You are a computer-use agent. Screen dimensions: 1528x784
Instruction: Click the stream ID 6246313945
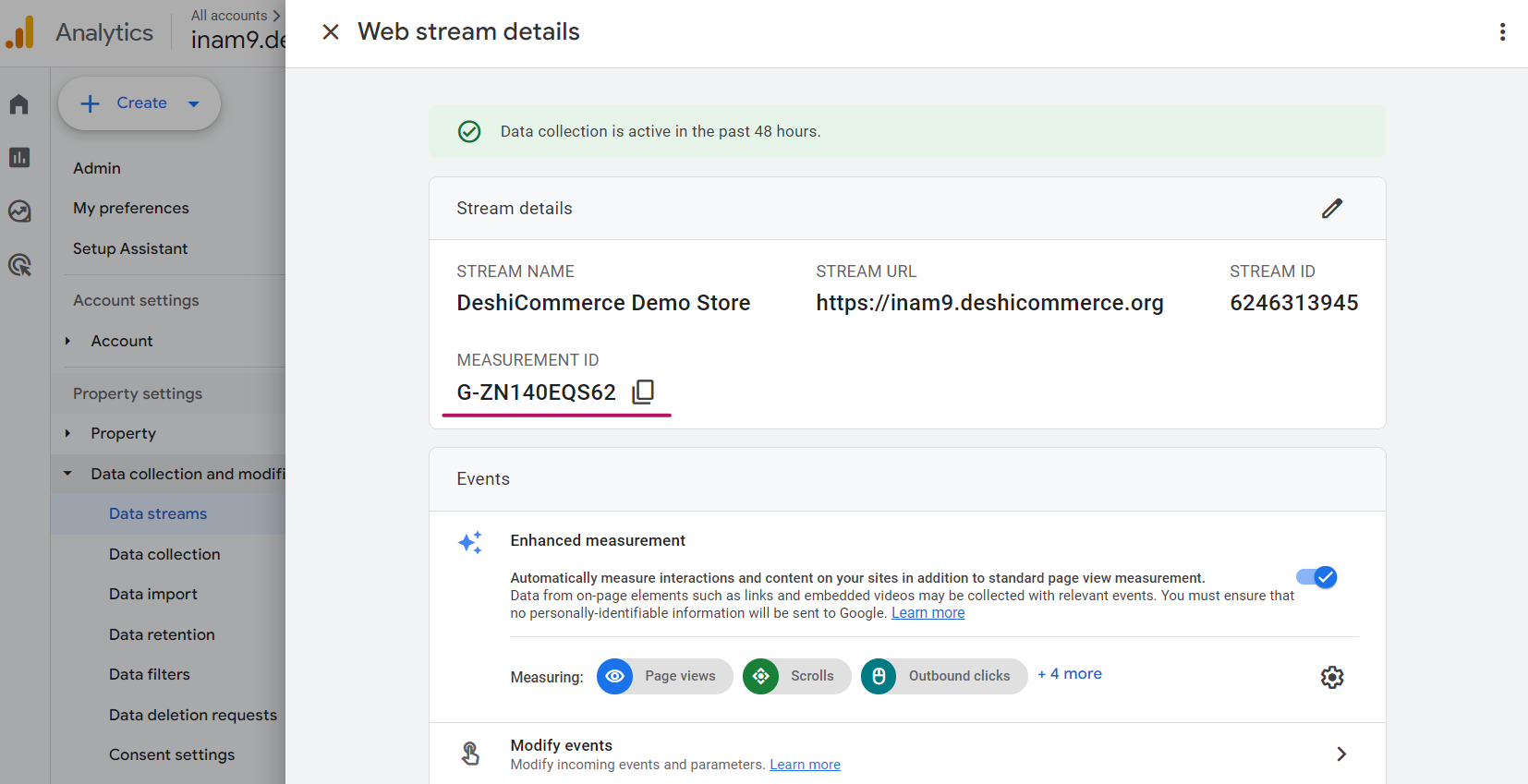(1293, 303)
